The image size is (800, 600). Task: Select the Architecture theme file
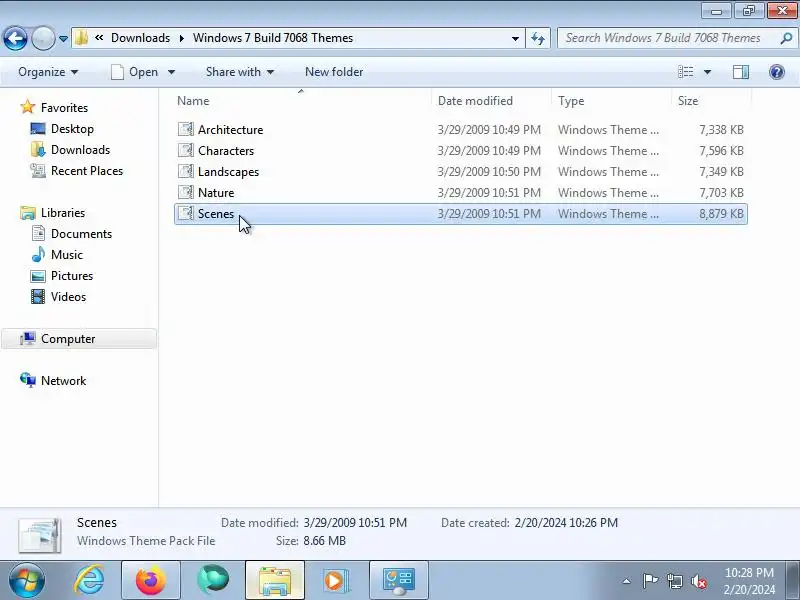[x=461, y=130]
